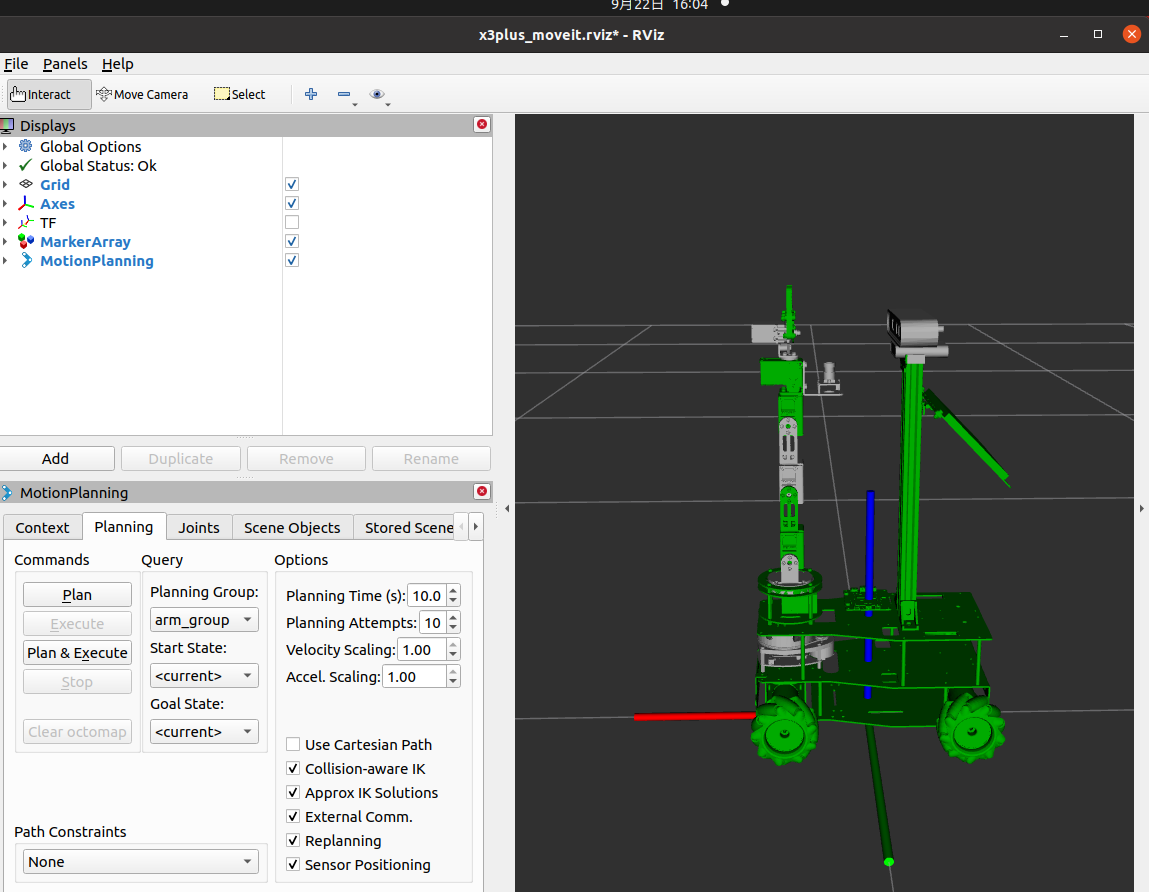Click the Global Status checkmark icon

pyautogui.click(x=26, y=166)
